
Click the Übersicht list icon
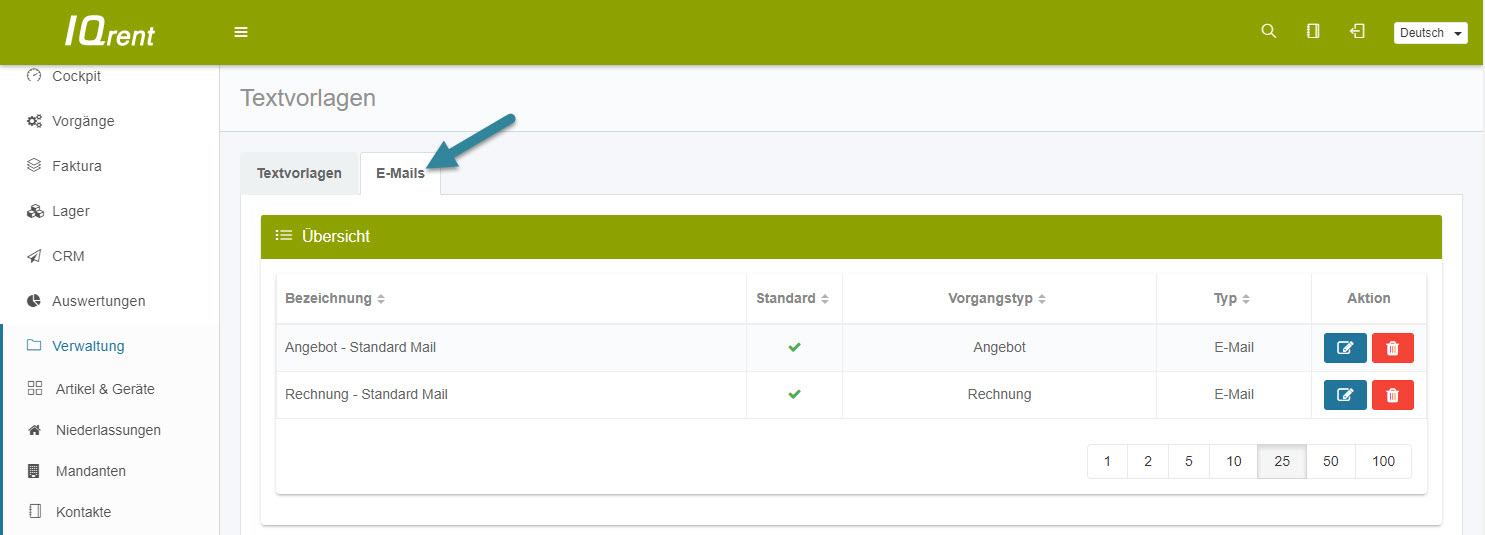click(283, 236)
